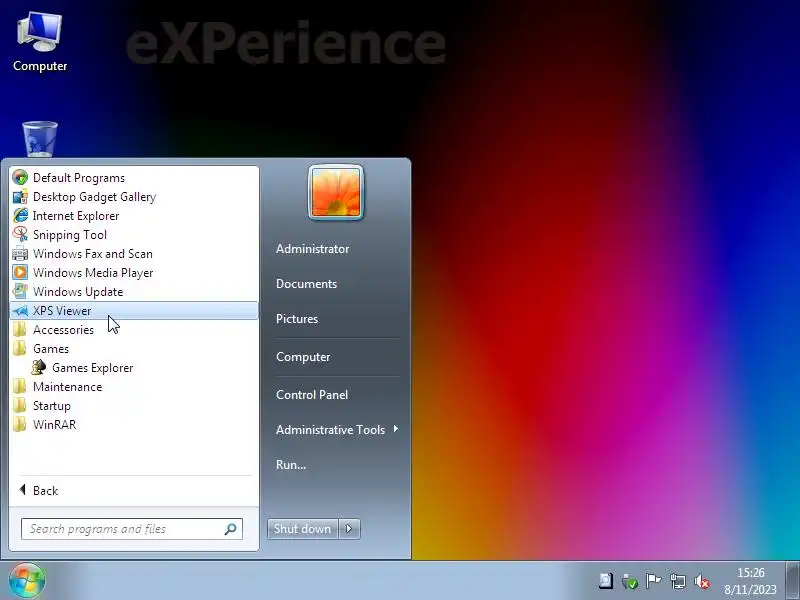The image size is (800, 600).
Task: Click the leftmost language tray icon
Action: tap(606, 581)
